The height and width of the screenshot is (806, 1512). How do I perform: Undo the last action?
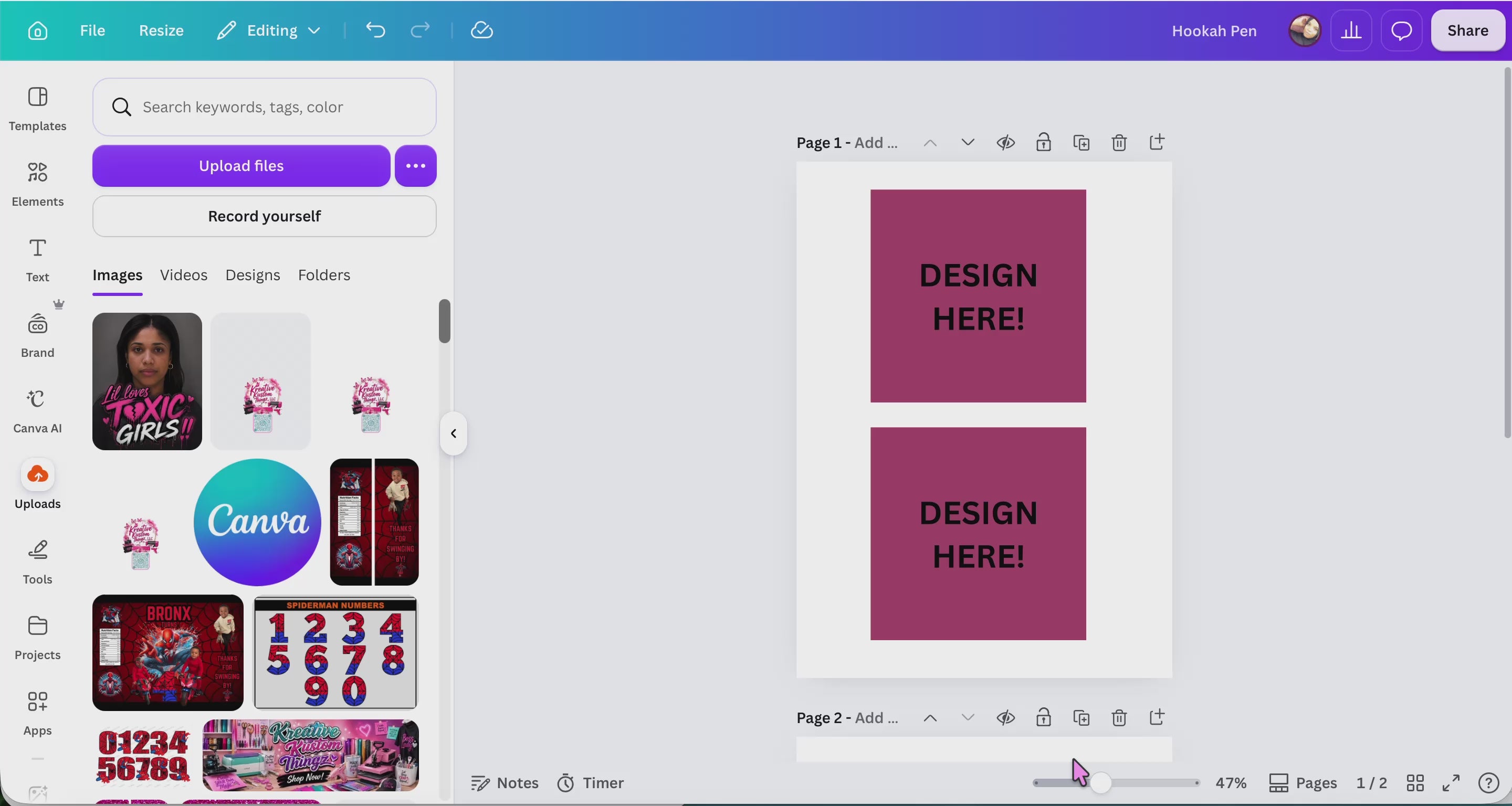click(376, 30)
